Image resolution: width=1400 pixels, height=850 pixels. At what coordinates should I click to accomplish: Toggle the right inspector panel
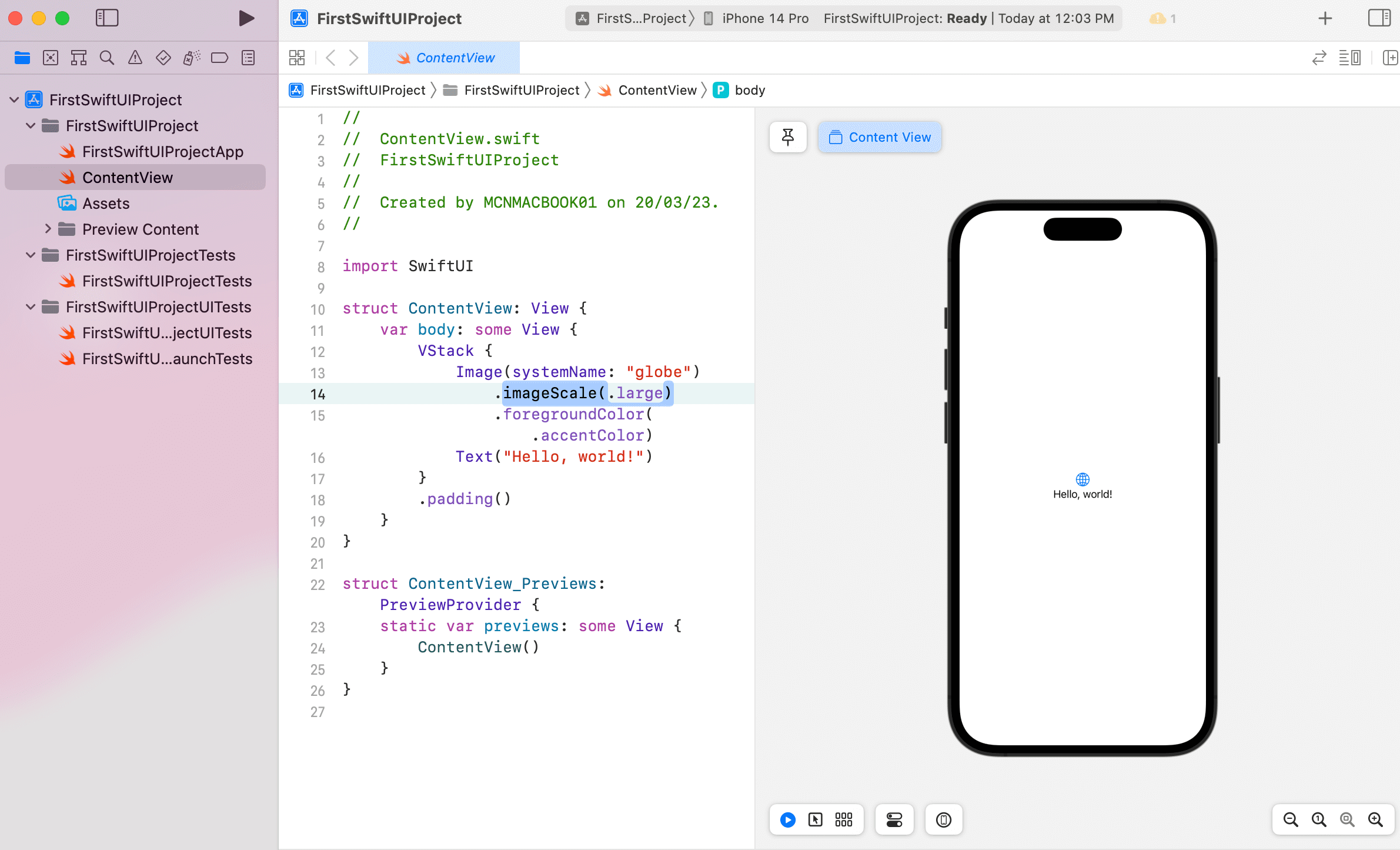1379,18
